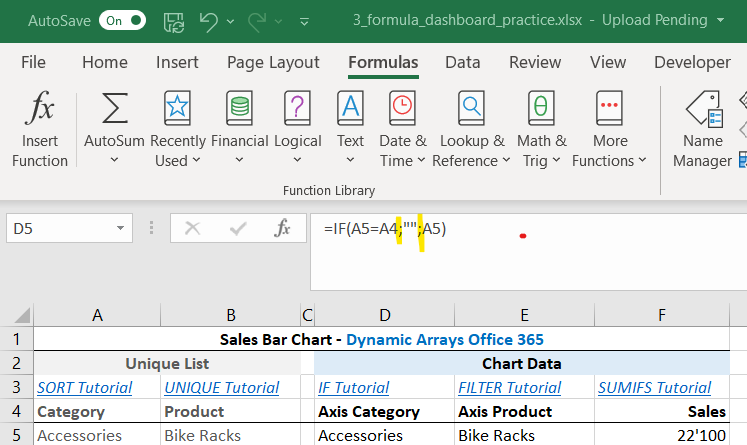Open Customize Quick Access Toolbar menu
The height and width of the screenshot is (445, 747).
[x=304, y=21]
